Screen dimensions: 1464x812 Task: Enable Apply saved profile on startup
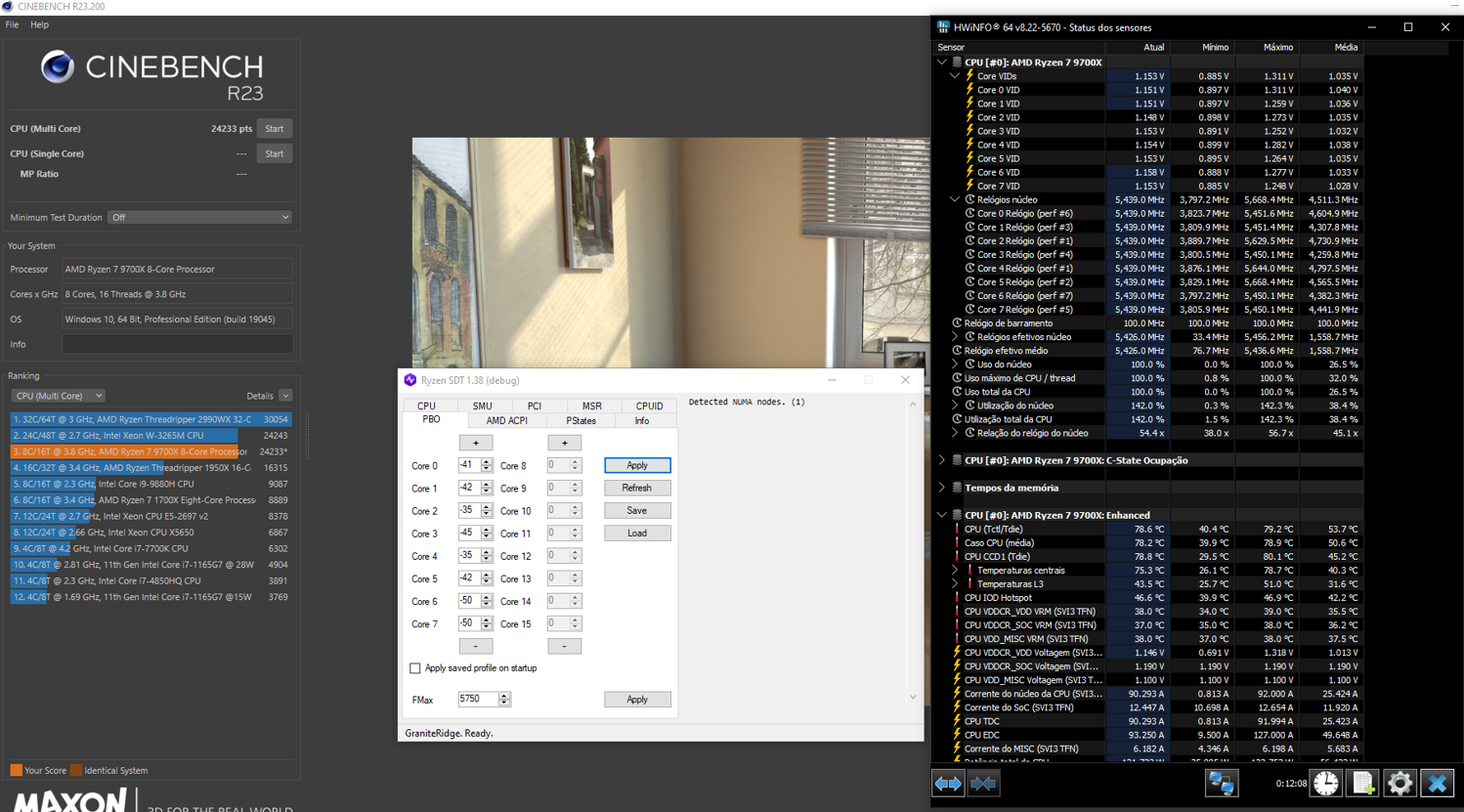point(415,668)
